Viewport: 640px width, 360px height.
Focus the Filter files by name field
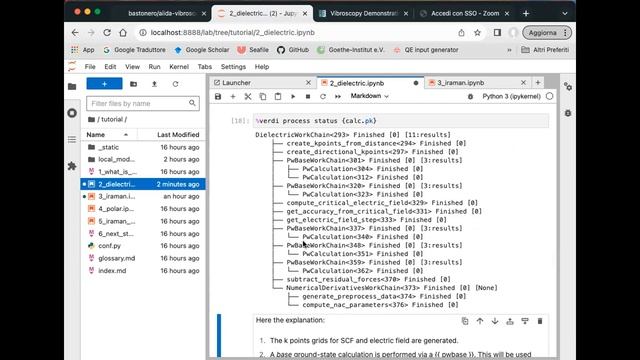(143, 103)
